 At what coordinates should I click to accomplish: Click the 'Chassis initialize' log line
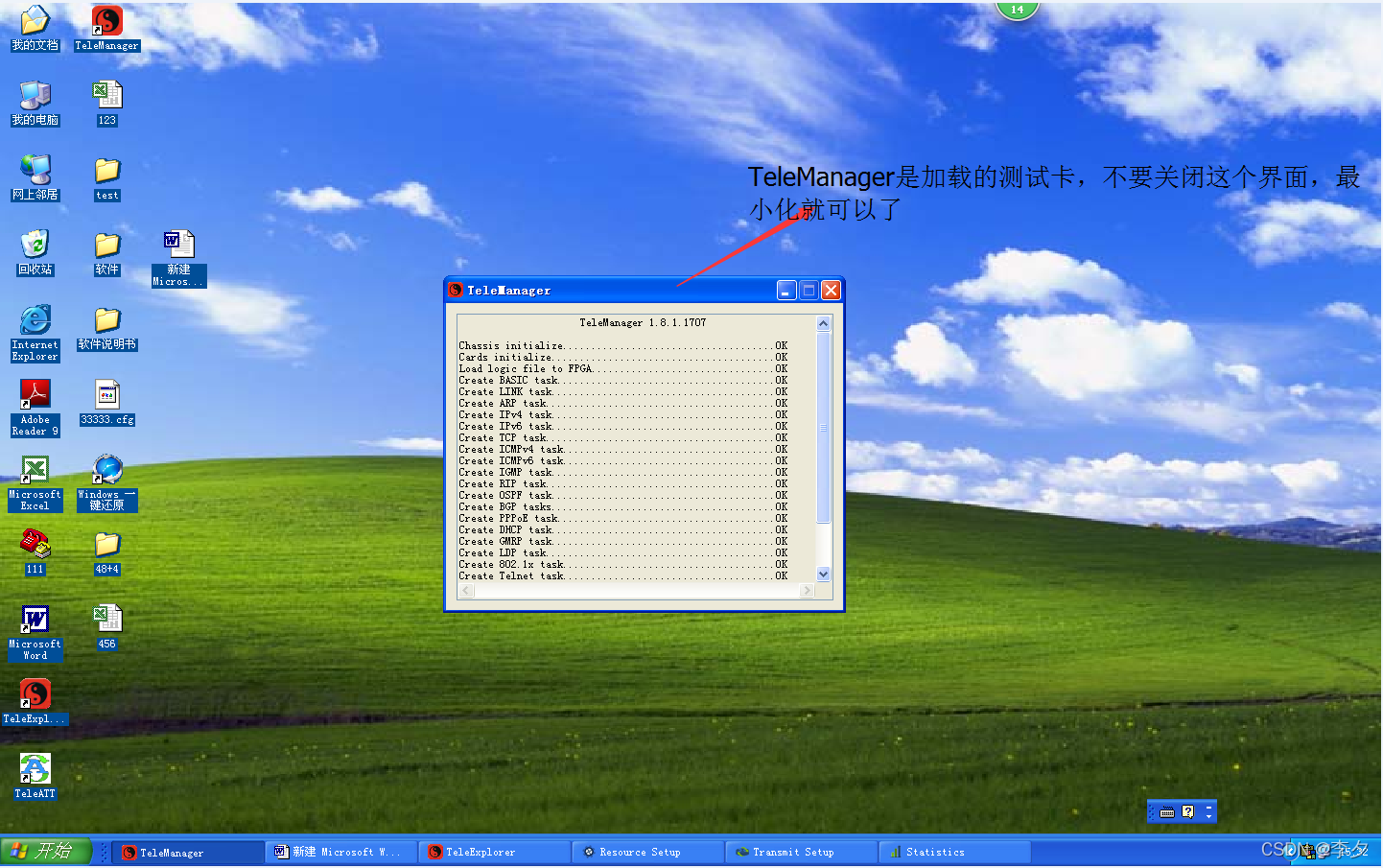click(x=623, y=346)
